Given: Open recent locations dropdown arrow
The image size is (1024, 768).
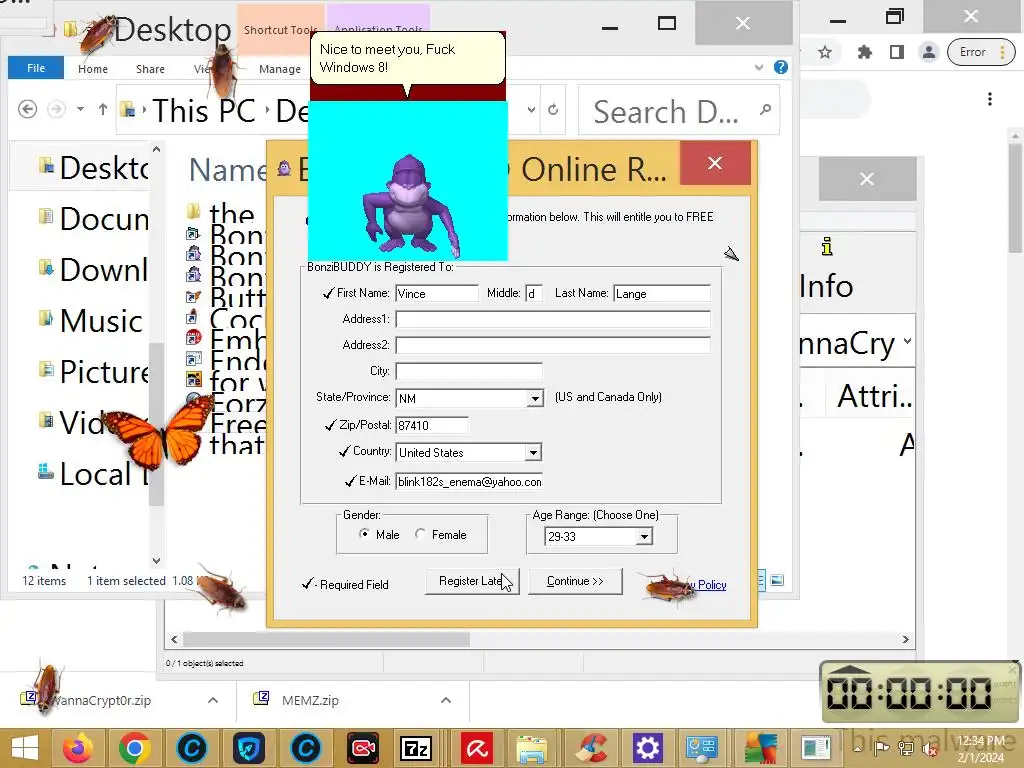Looking at the screenshot, I should coord(80,109).
